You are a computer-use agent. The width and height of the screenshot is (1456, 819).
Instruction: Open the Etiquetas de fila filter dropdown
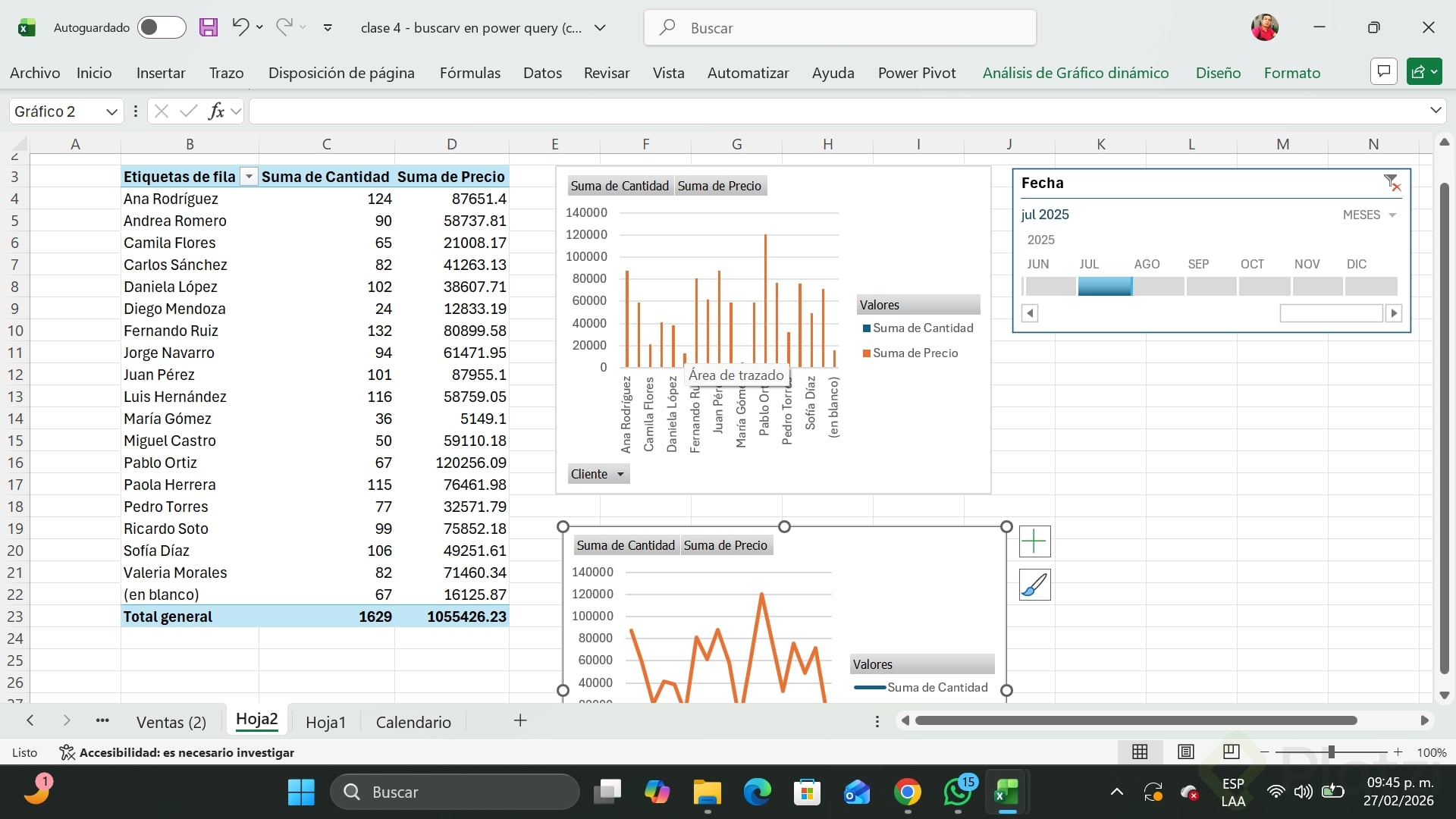(x=249, y=177)
